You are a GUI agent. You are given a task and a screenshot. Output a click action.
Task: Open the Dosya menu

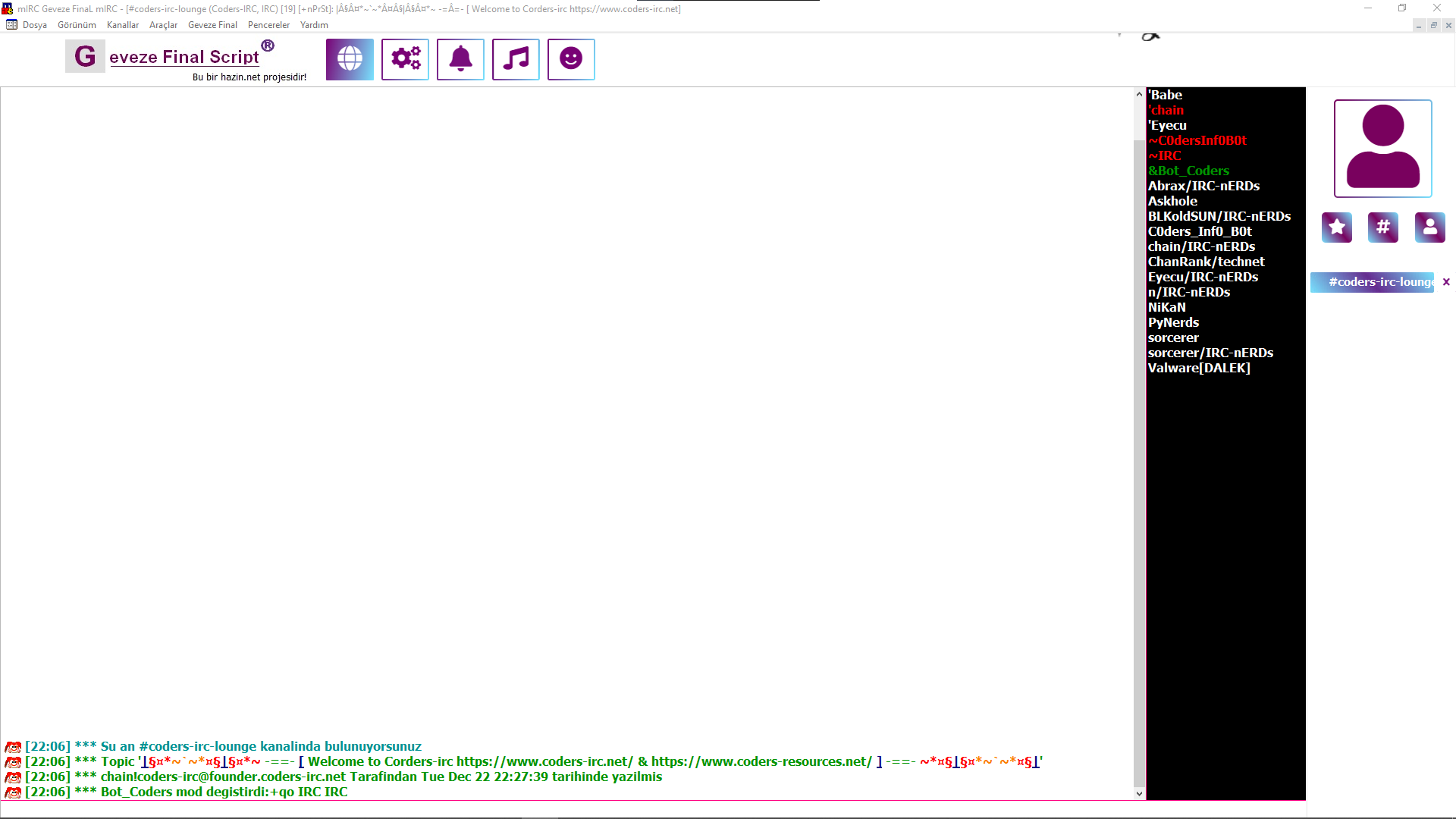coord(35,25)
